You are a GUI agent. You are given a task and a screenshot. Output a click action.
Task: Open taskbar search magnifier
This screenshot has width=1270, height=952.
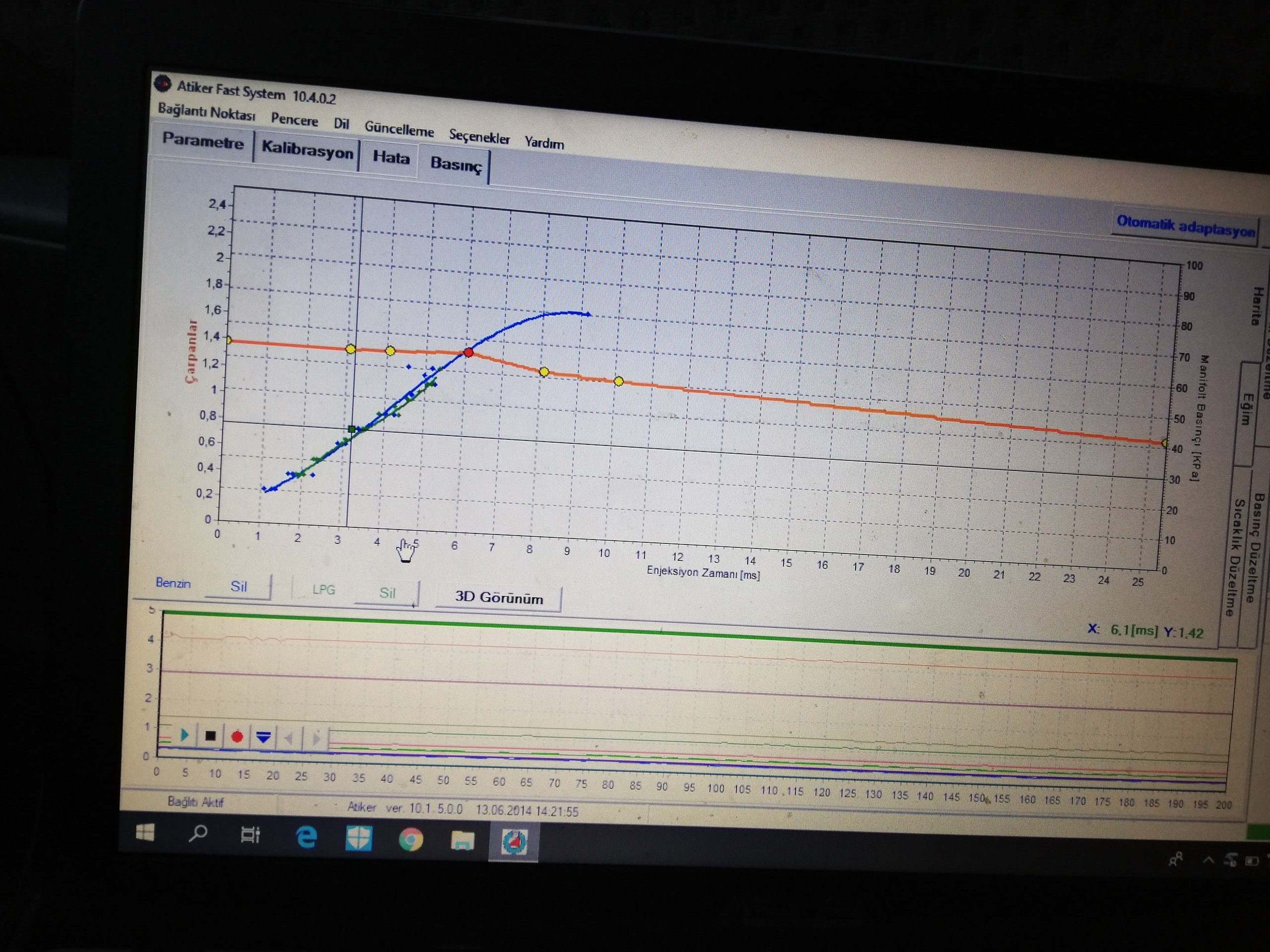click(197, 833)
